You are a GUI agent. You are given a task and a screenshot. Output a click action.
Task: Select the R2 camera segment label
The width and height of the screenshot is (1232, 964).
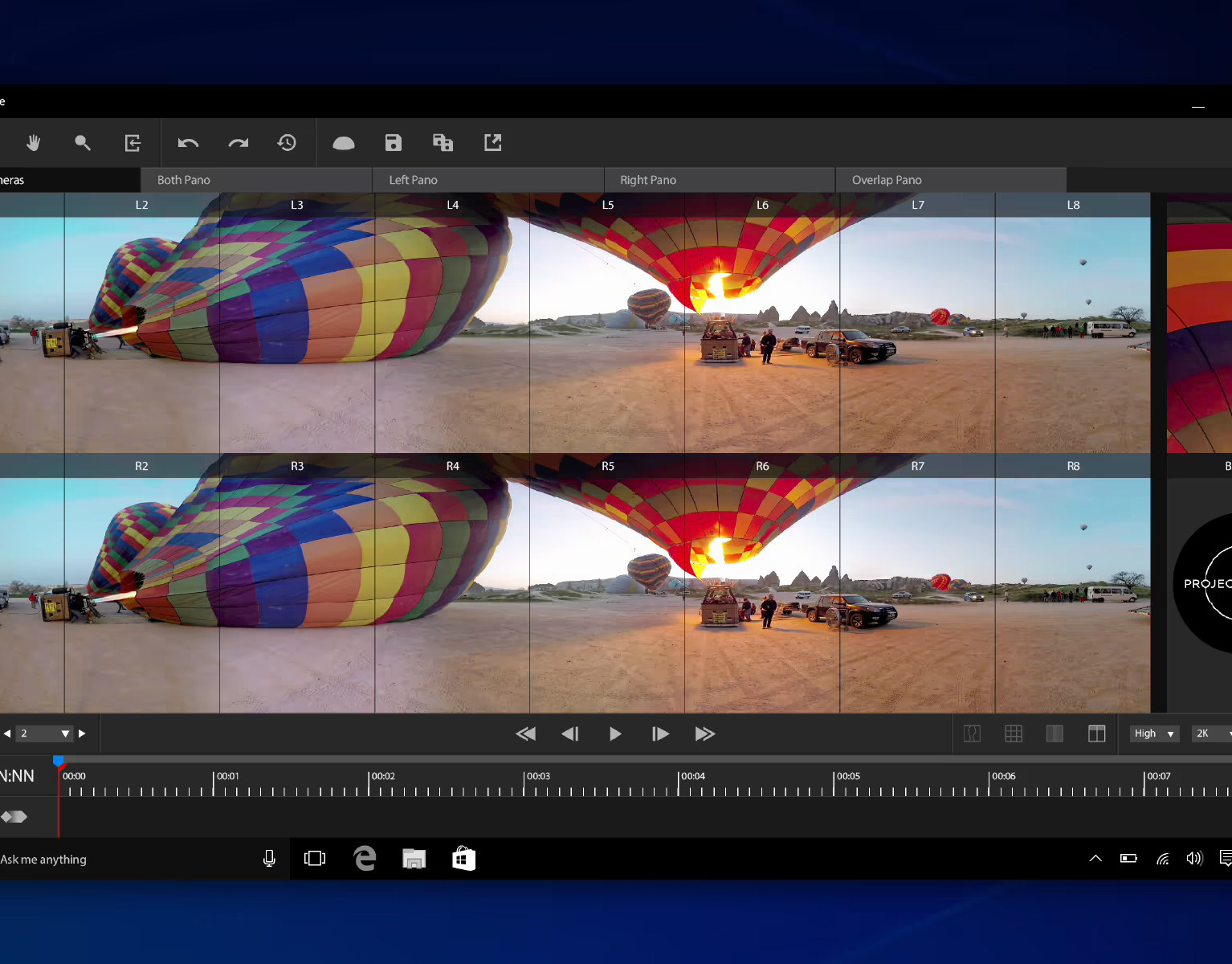pyautogui.click(x=141, y=466)
